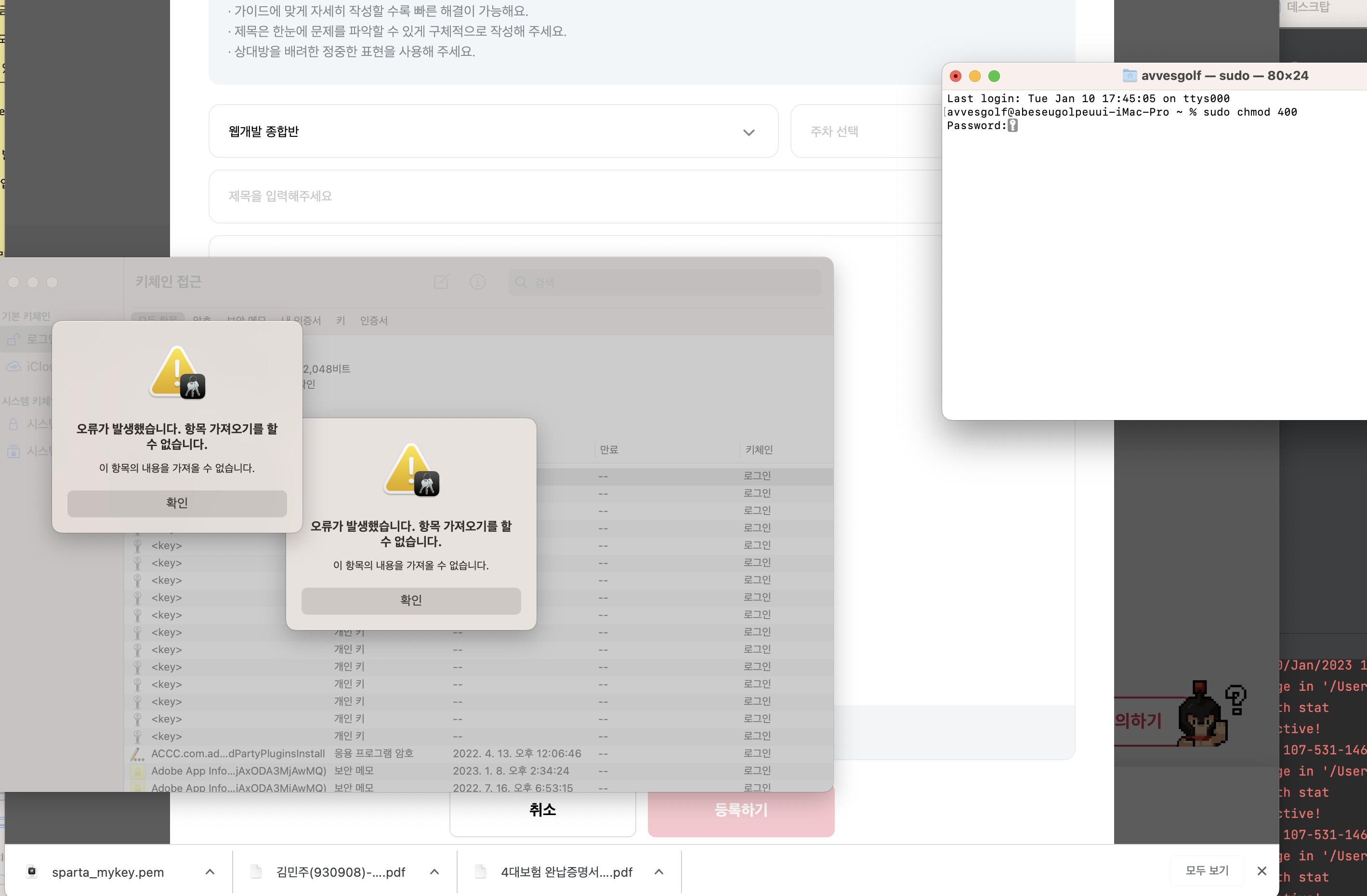1367x896 pixels.
Task: Click the sparta_mykey.pem download item
Action: [108, 872]
